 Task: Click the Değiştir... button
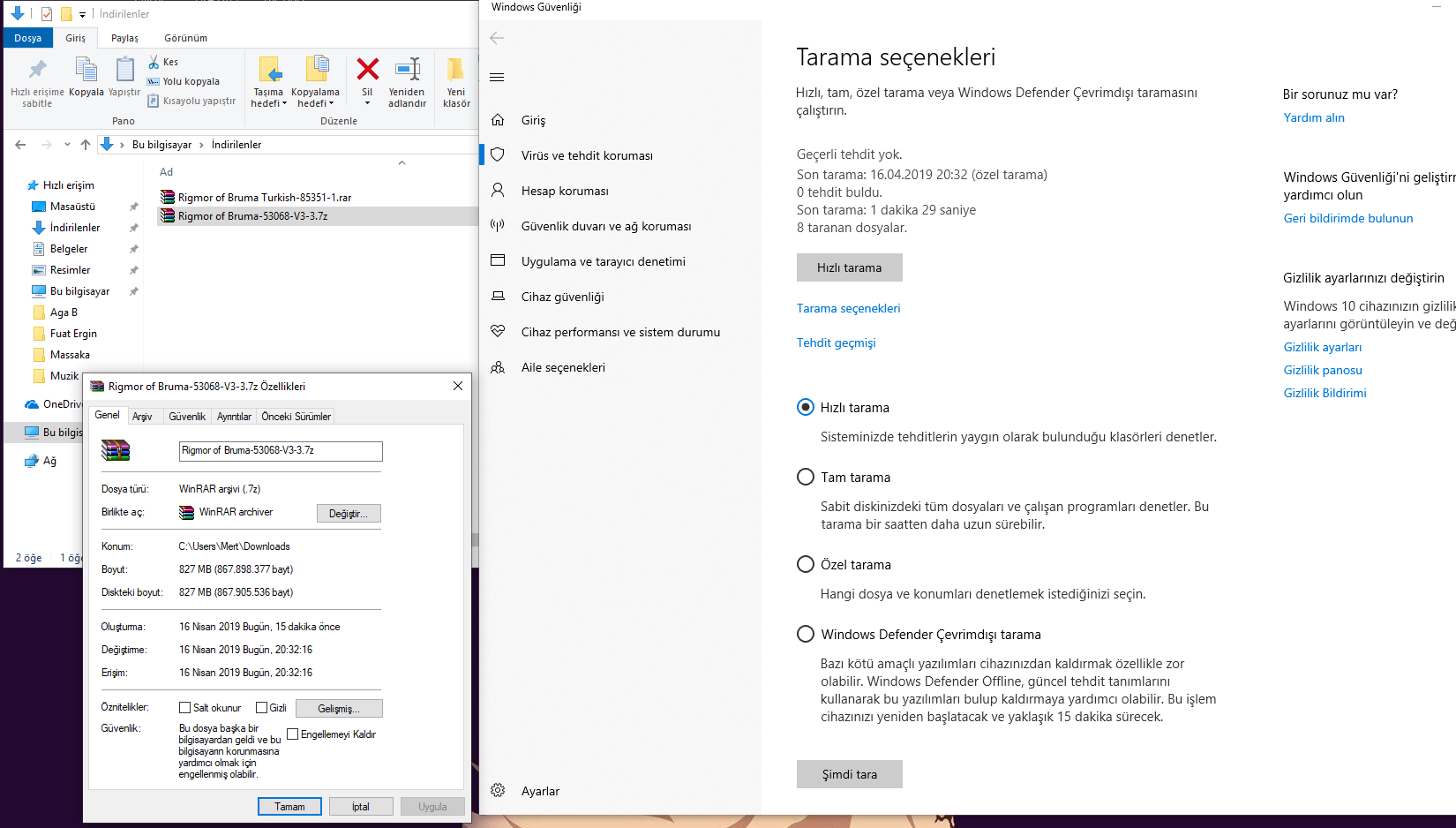(349, 514)
